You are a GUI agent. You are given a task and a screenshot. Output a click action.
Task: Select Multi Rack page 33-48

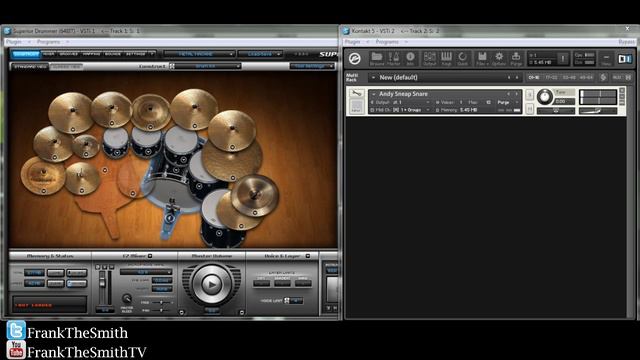[x=569, y=77]
